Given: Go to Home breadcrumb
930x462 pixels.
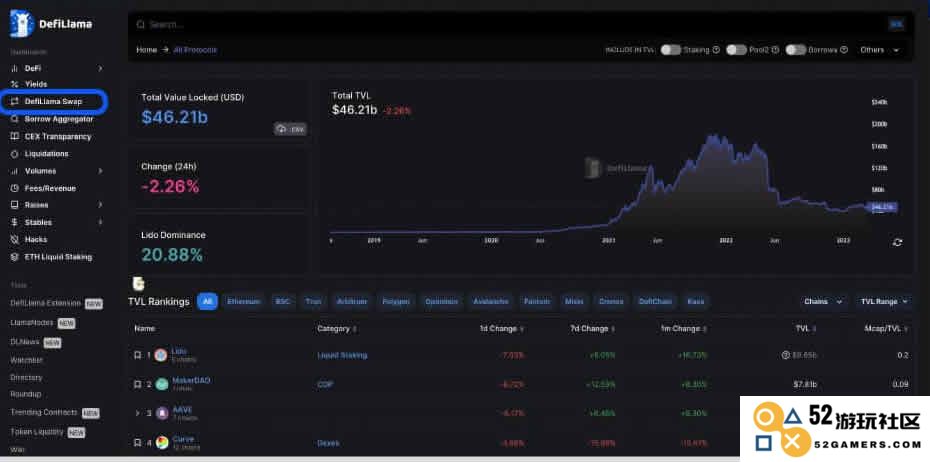Looking at the screenshot, I should point(146,50).
